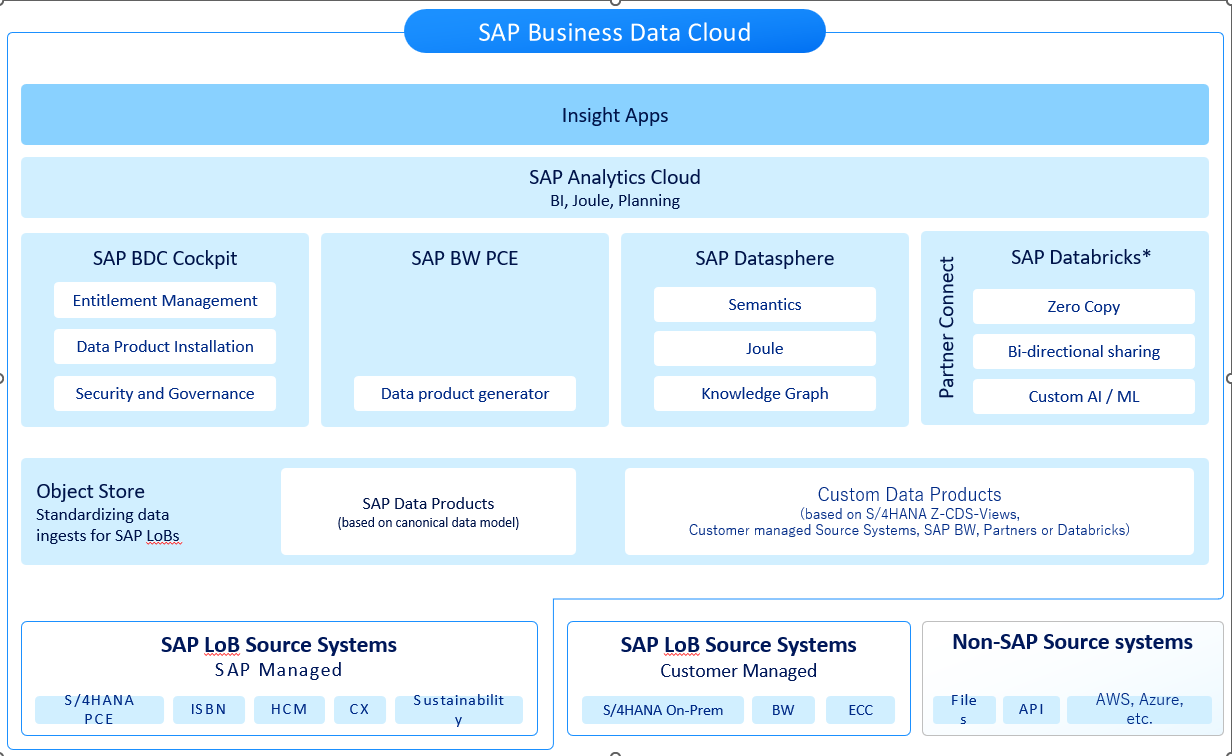The image size is (1232, 756).
Task: Select the SAP BDC Cockpit heading
Action: coord(165,258)
